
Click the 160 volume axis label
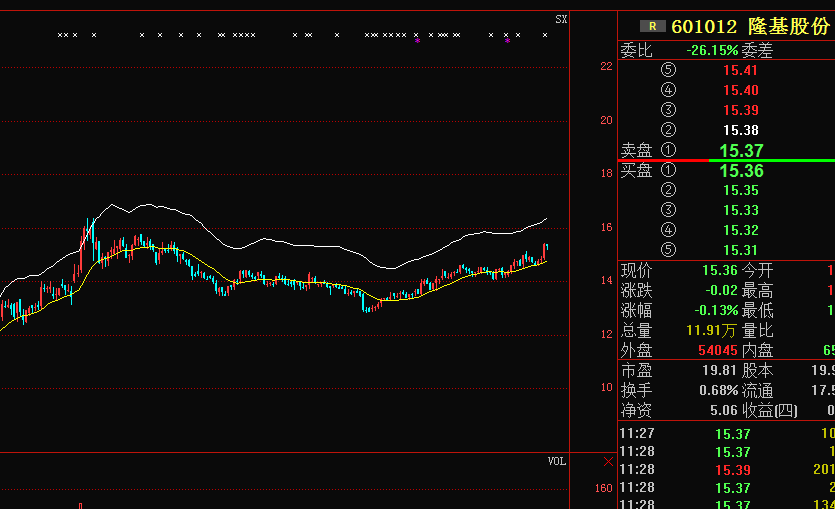(x=603, y=488)
